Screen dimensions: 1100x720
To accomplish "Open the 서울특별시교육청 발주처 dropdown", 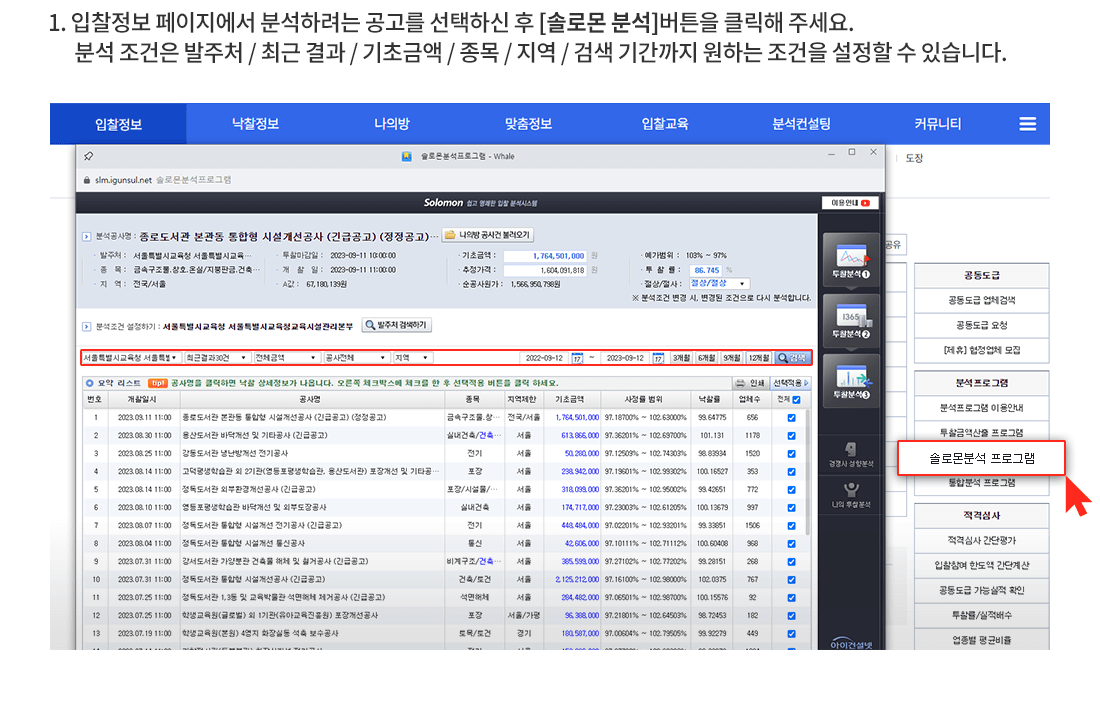I will (130, 358).
